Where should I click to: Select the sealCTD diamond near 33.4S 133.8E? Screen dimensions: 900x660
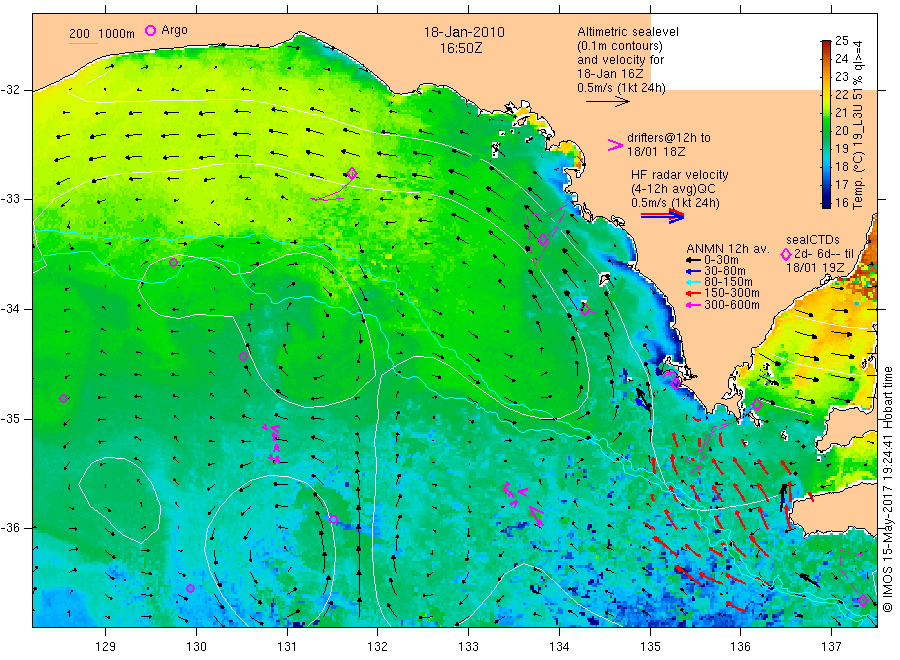click(x=543, y=240)
